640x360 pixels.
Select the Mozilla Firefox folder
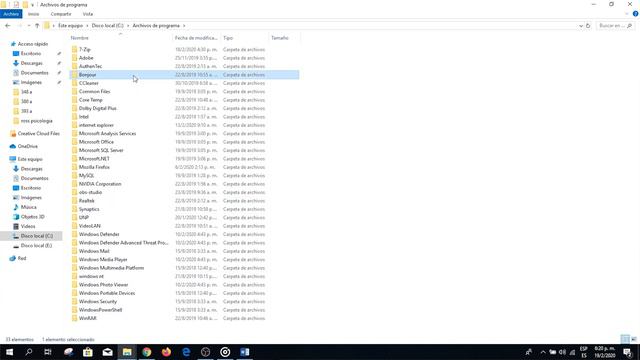94,167
